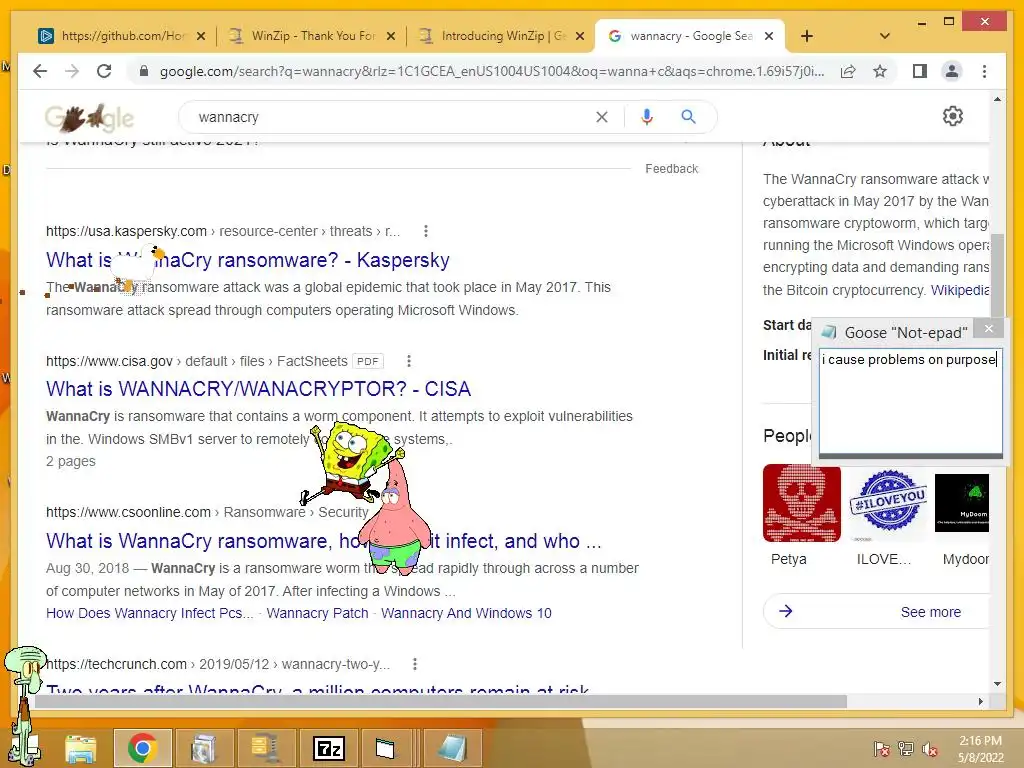
Task: Open the Petya thumbnail
Action: point(801,503)
